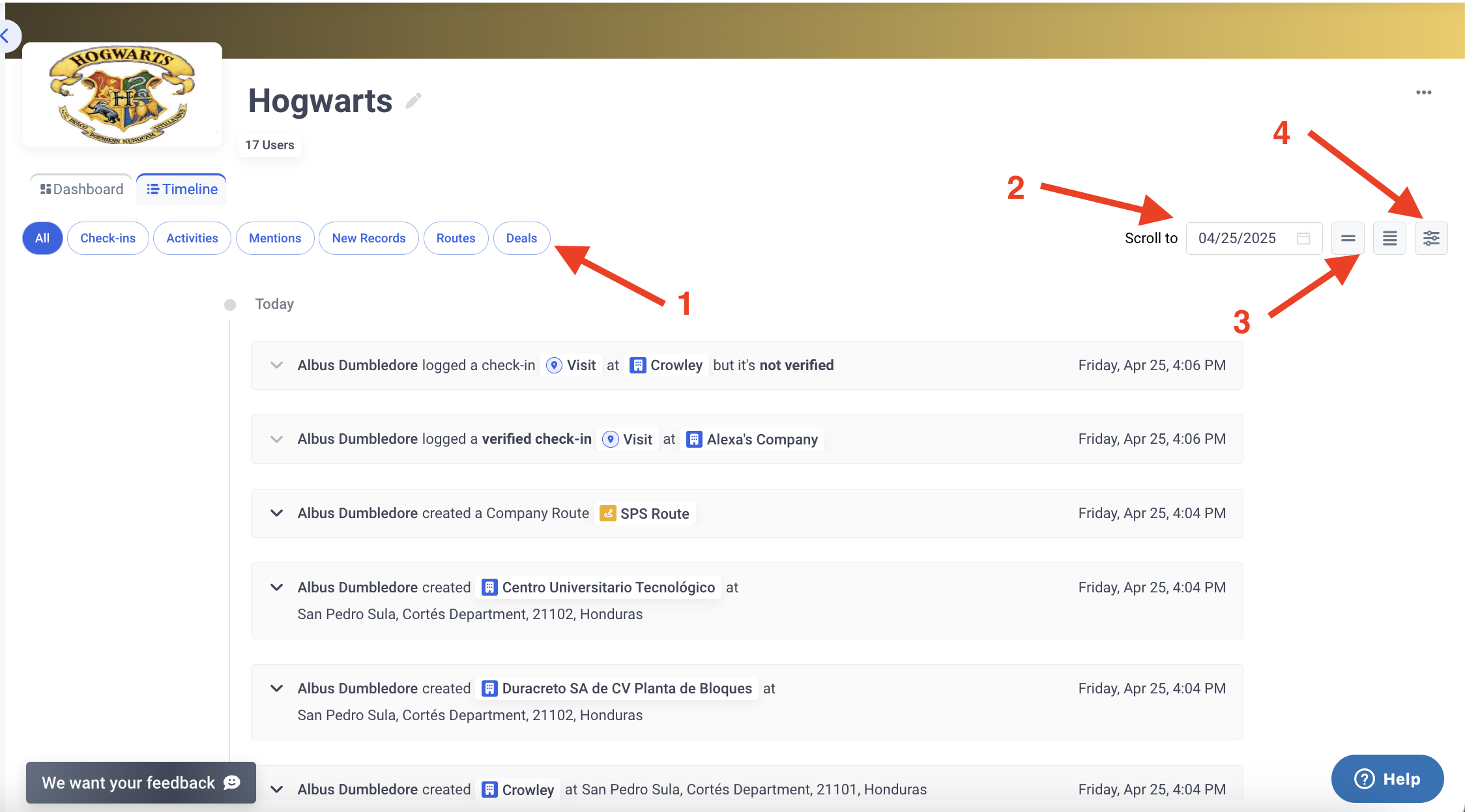Click the 17 Users badge

coord(270,145)
